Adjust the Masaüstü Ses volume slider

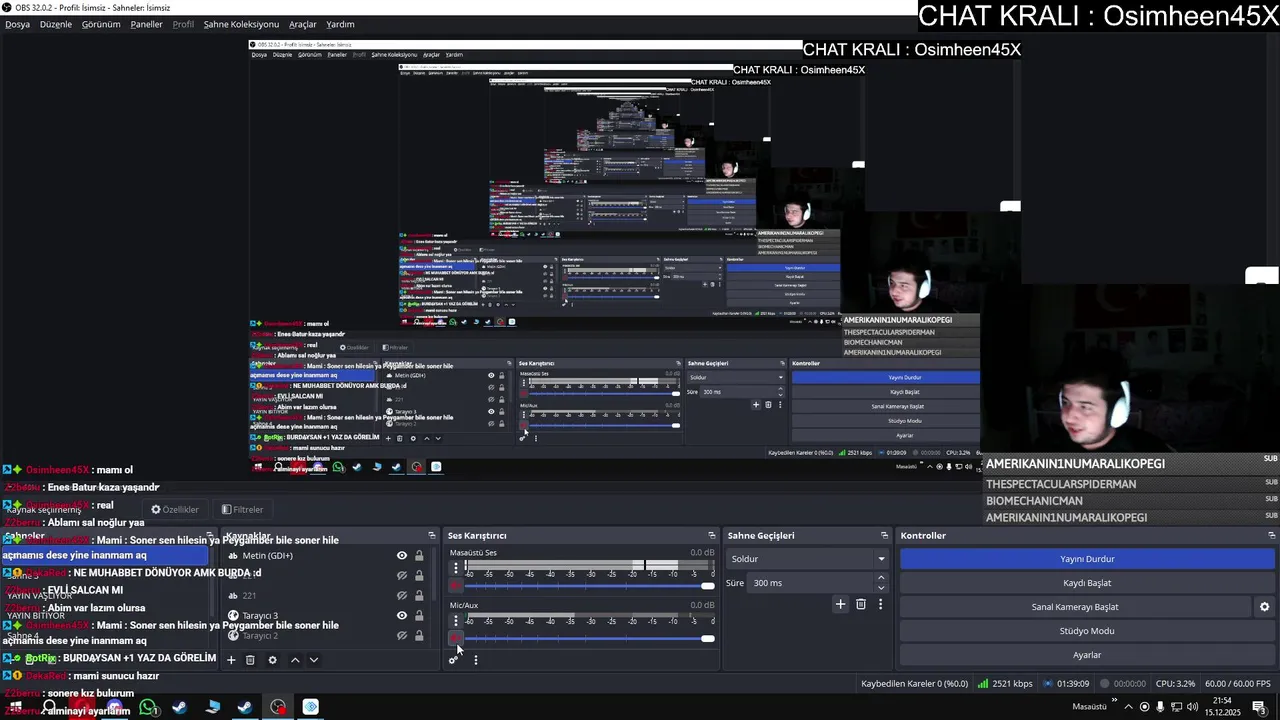click(x=590, y=586)
